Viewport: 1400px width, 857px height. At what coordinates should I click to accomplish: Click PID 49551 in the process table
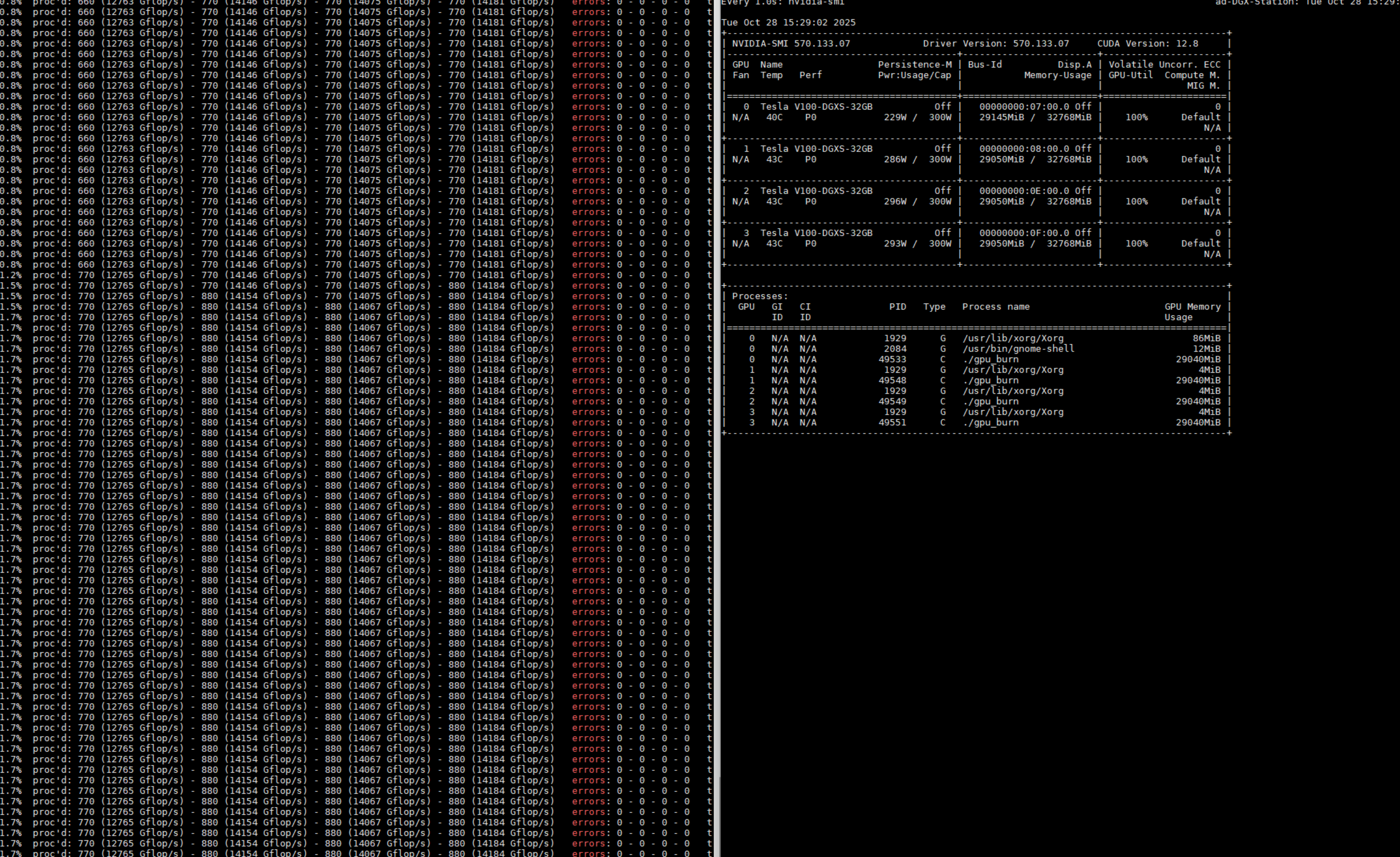pyautogui.click(x=892, y=422)
